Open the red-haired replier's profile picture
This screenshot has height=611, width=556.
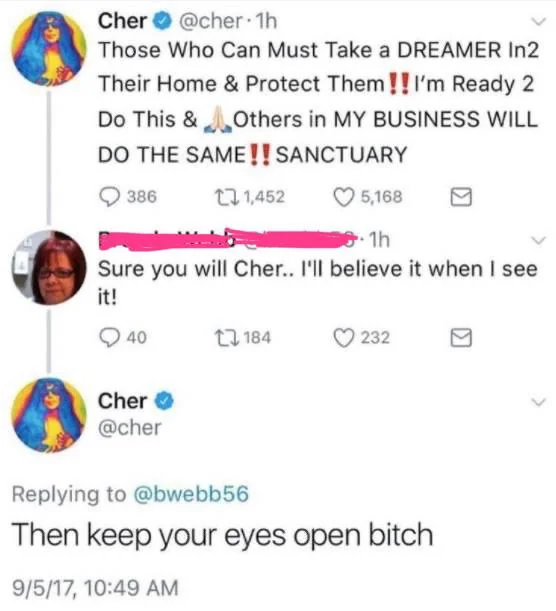tap(49, 268)
